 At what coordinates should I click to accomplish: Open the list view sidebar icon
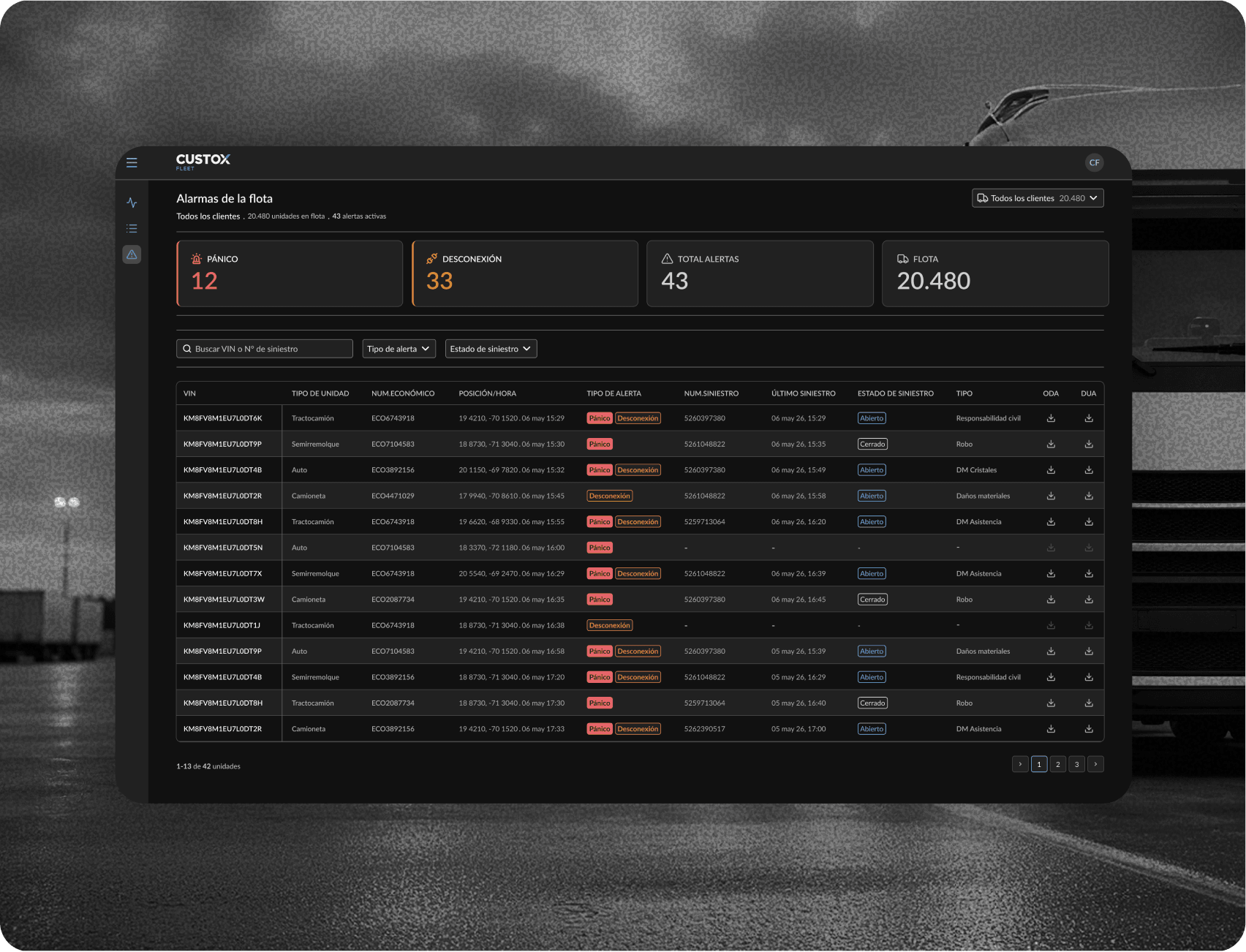132,229
